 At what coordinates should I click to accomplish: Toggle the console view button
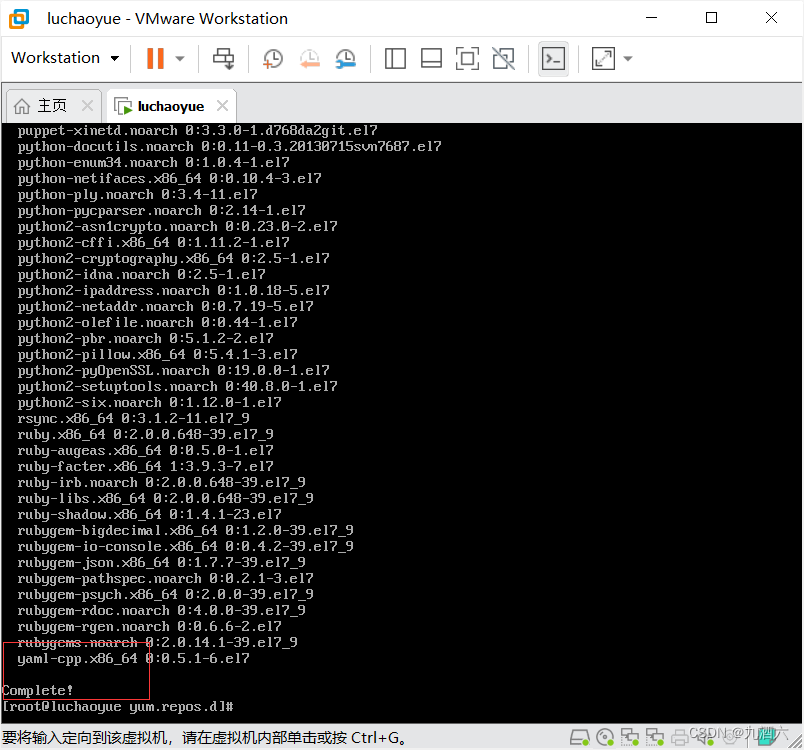[553, 58]
